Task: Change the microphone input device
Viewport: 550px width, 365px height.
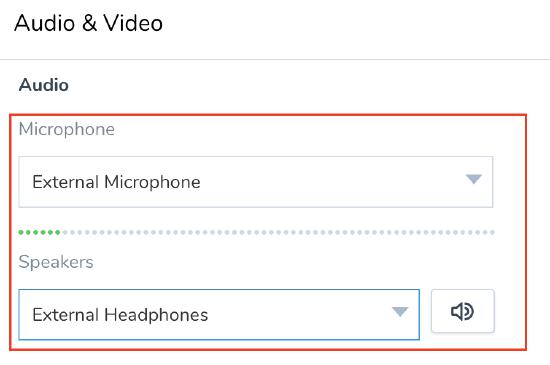Action: tap(256, 182)
